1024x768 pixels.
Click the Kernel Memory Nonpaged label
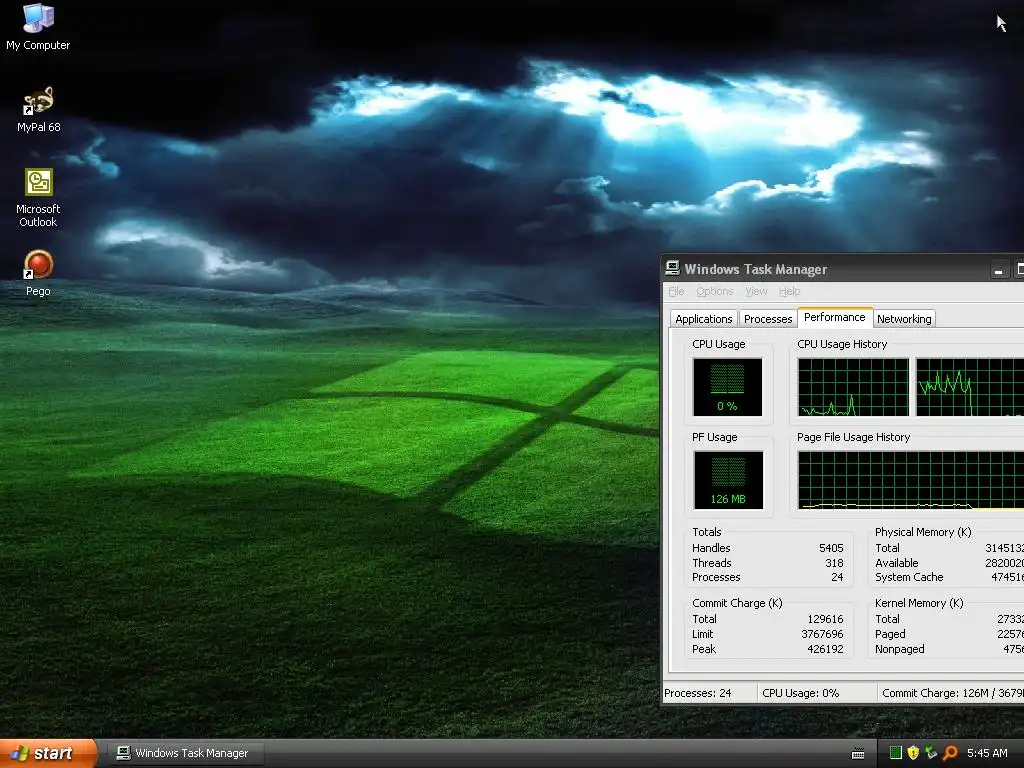pyautogui.click(x=900, y=649)
